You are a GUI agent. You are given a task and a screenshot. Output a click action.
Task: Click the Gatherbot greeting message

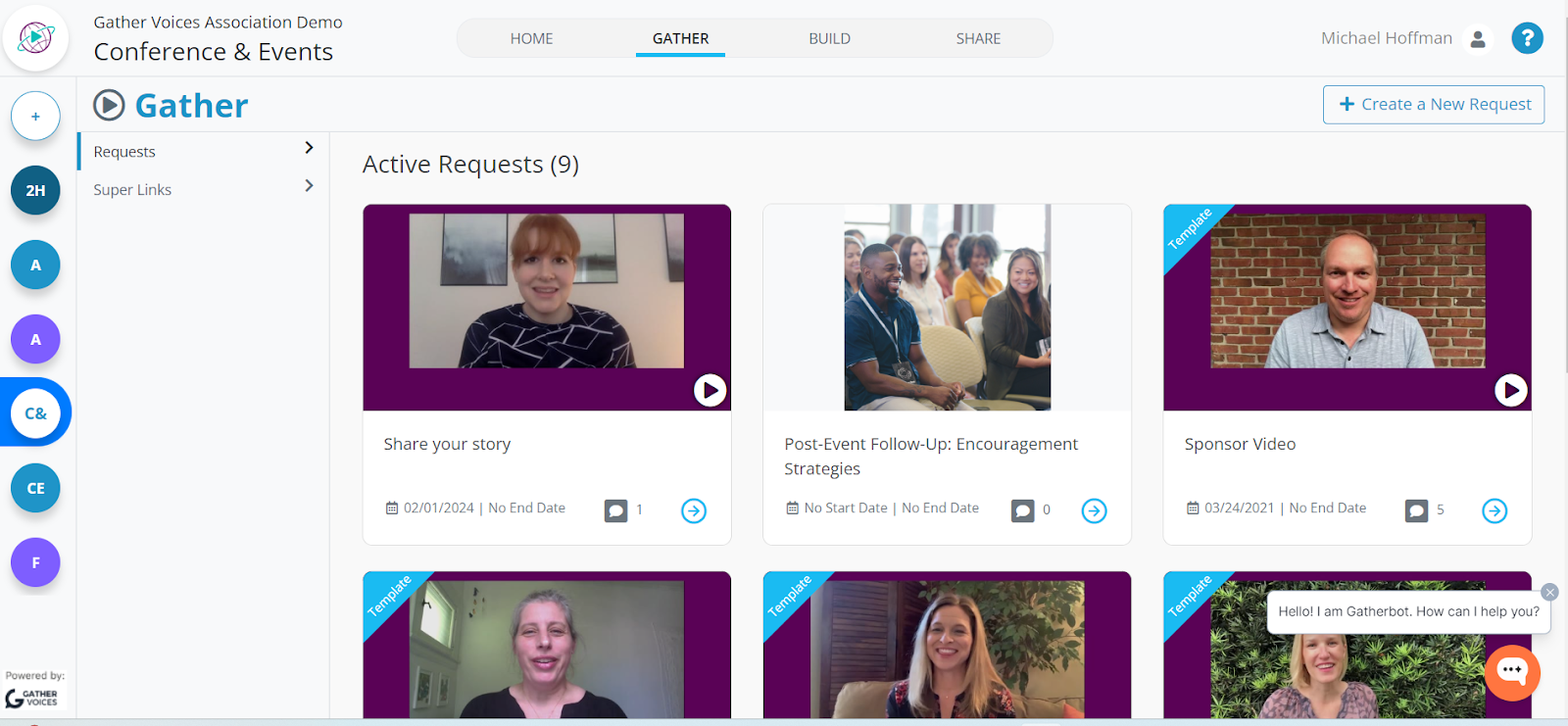tap(1408, 611)
